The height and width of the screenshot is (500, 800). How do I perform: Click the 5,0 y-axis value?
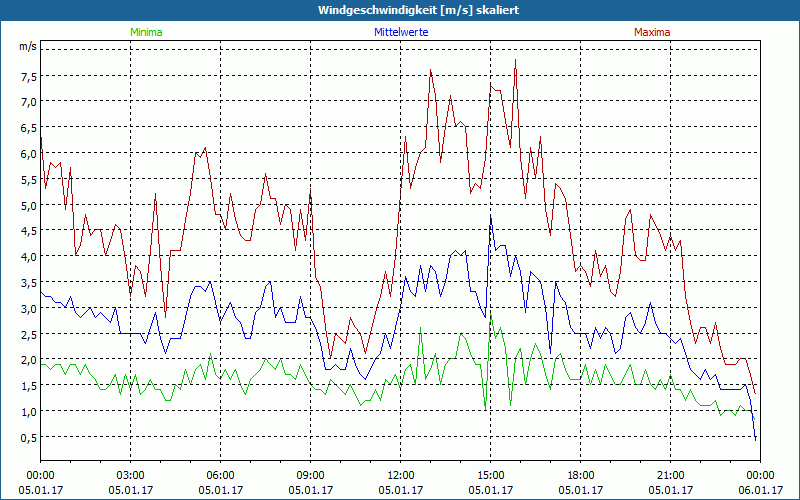point(28,206)
